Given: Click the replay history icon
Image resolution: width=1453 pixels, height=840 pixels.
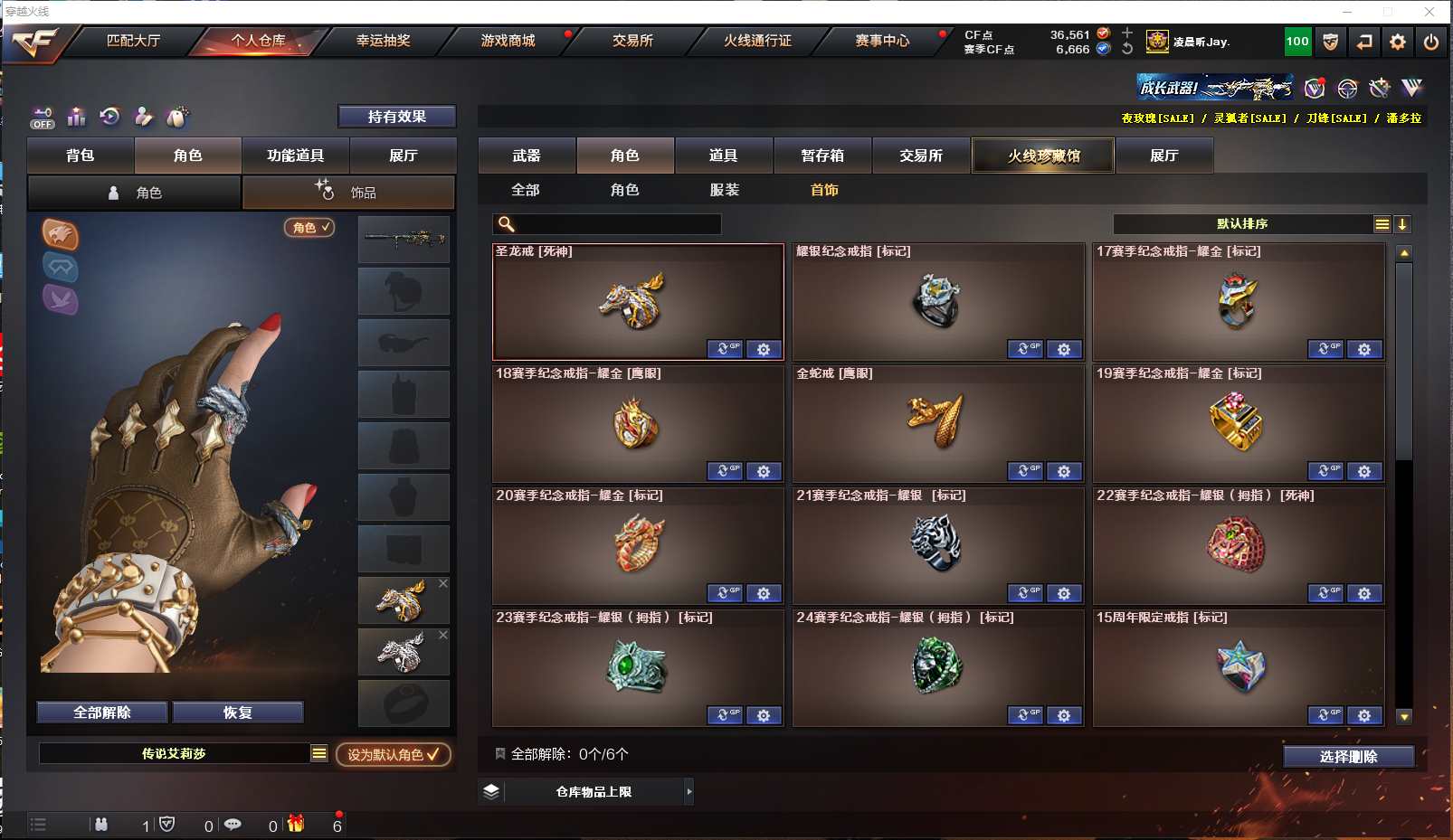Looking at the screenshot, I should click(x=110, y=117).
